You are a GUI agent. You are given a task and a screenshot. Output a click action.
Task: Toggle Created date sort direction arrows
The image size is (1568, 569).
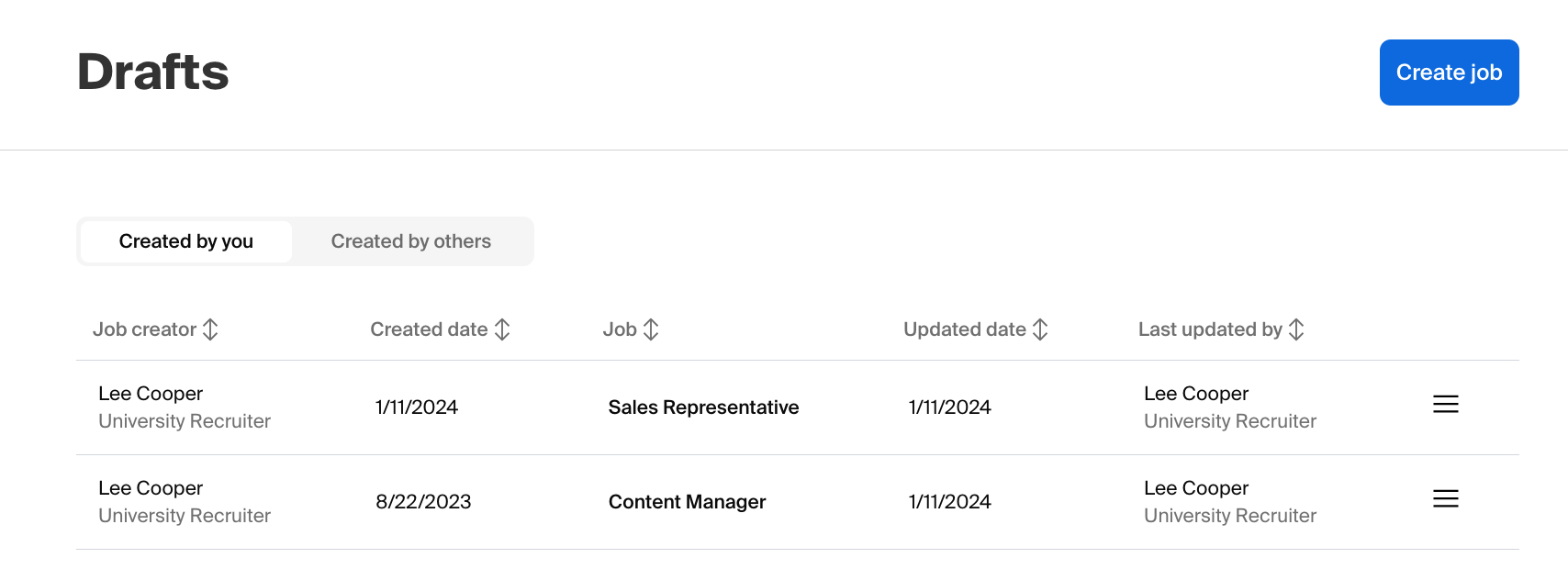(x=501, y=329)
